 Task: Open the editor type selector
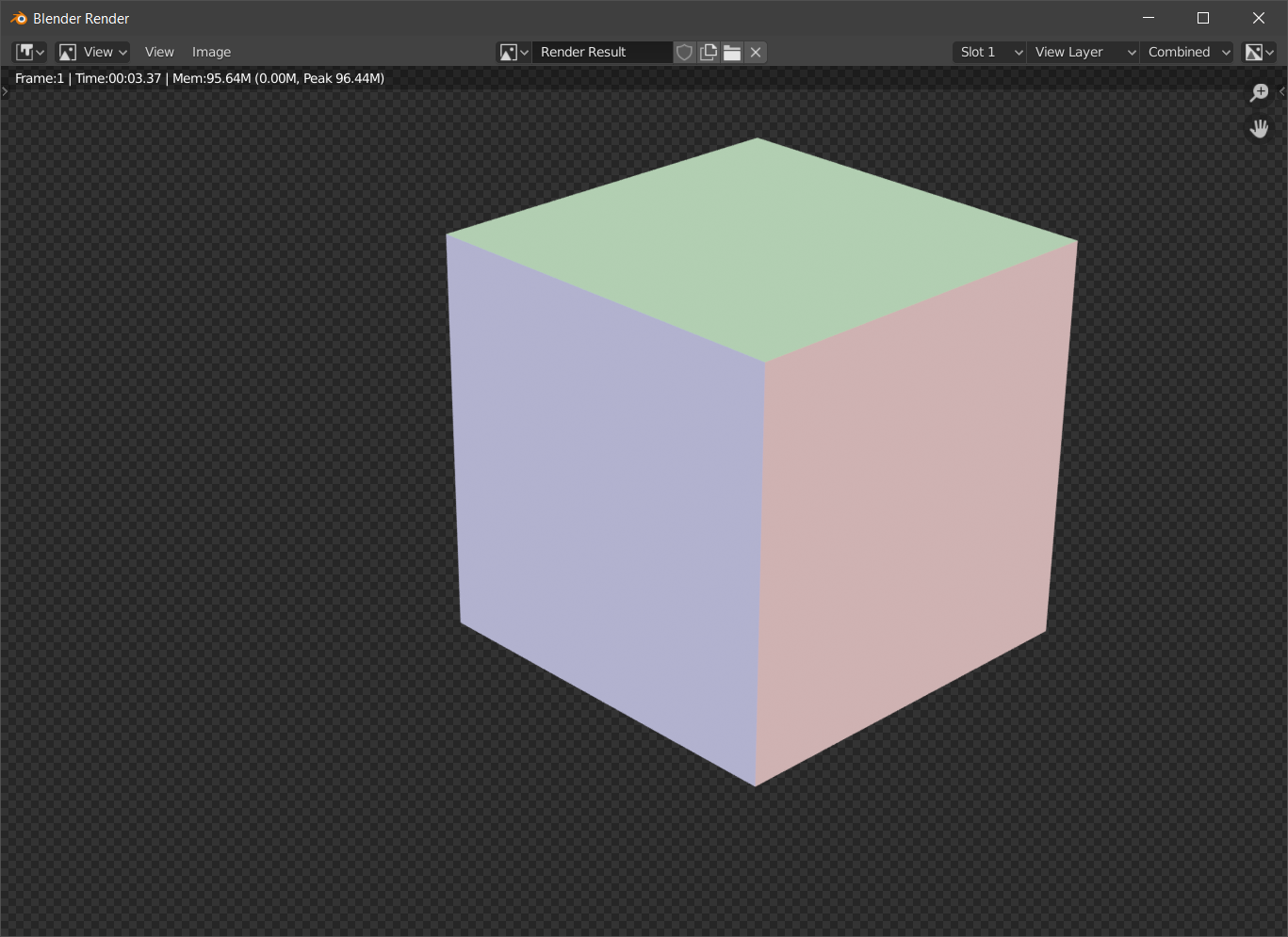click(x=27, y=52)
